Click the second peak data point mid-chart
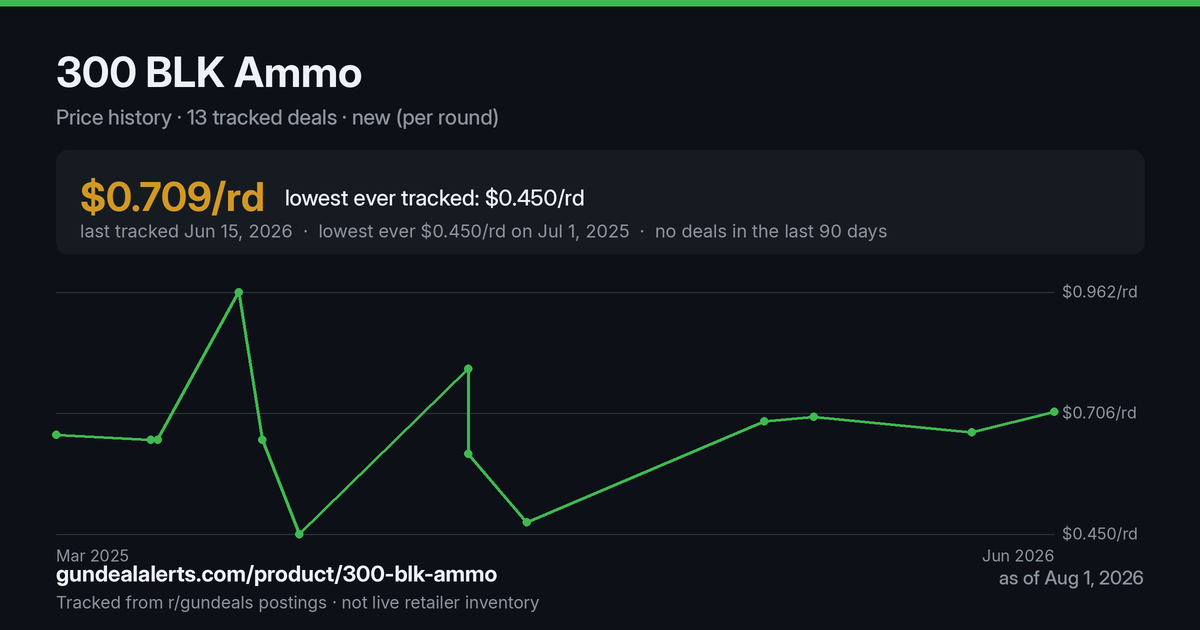This screenshot has height=630, width=1200. (x=468, y=369)
